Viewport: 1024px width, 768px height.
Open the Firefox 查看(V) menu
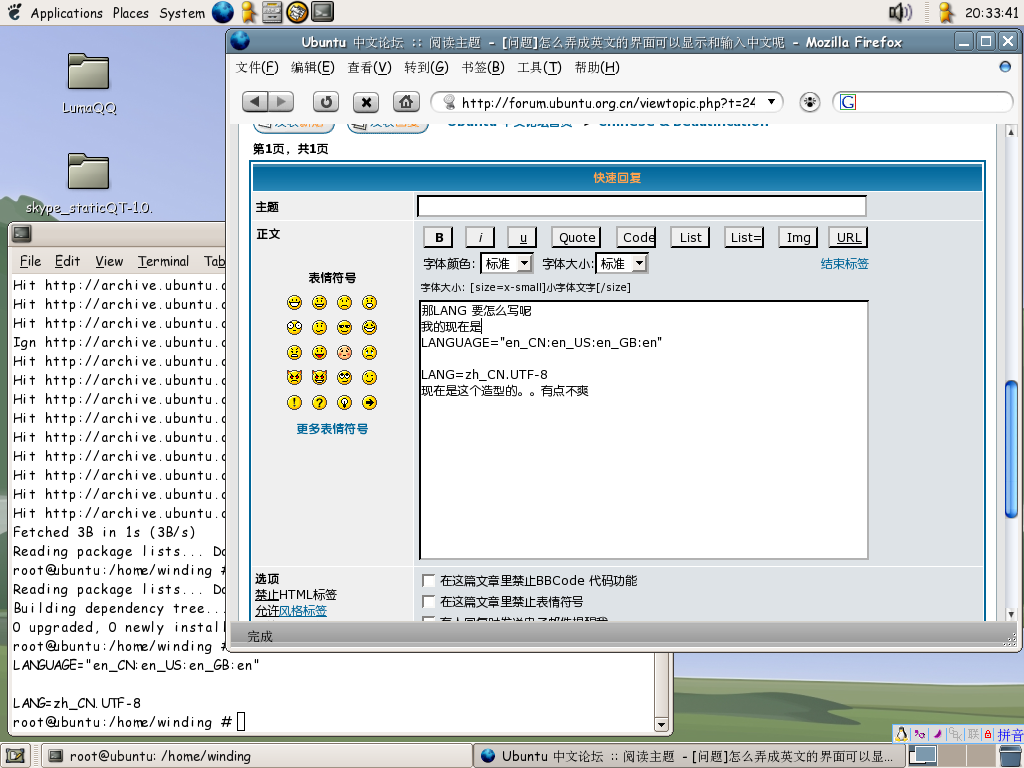[x=369, y=67]
